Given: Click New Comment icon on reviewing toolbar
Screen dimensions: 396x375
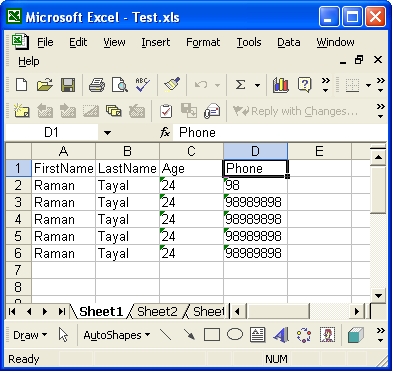Looking at the screenshot, I should [x=22, y=111].
